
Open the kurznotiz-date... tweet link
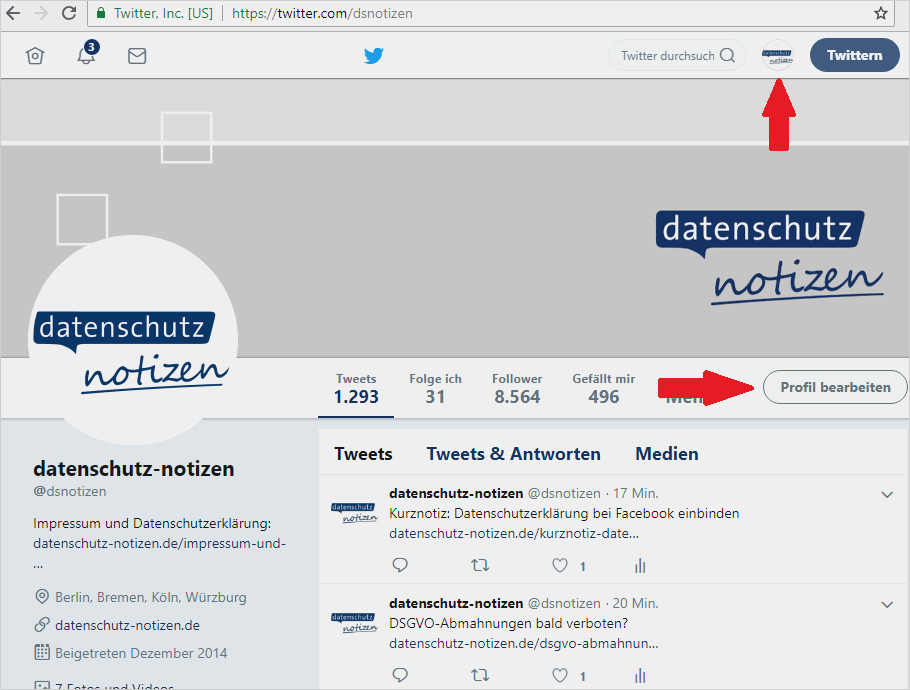coord(514,534)
